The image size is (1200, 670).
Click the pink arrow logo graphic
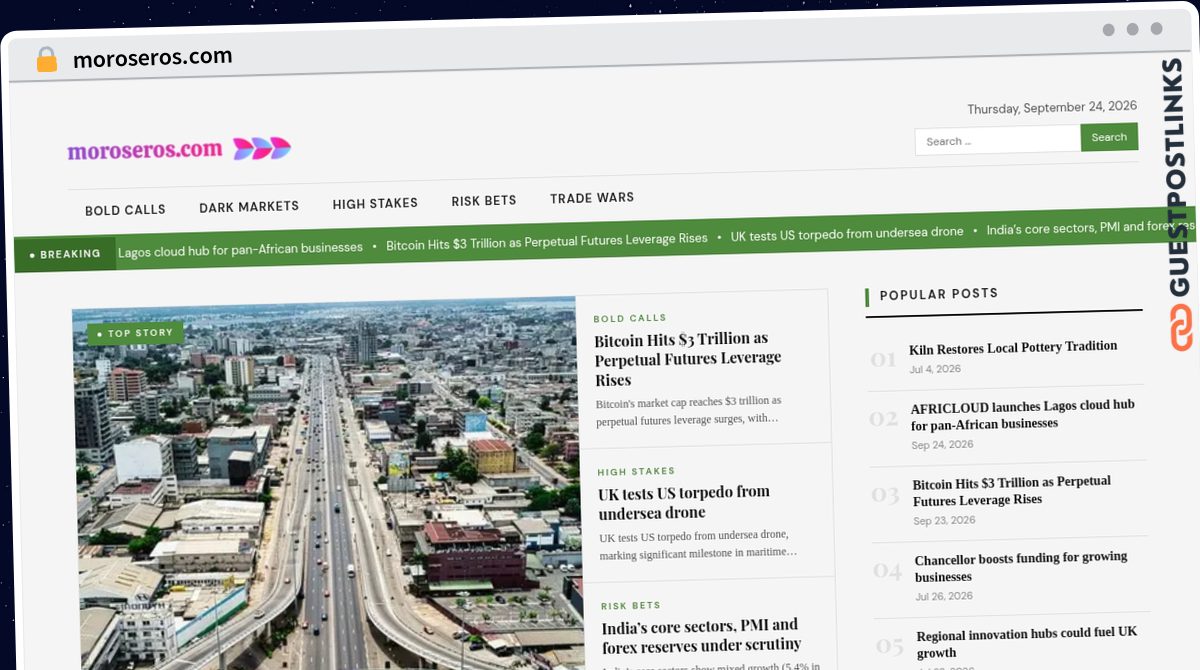(x=262, y=149)
